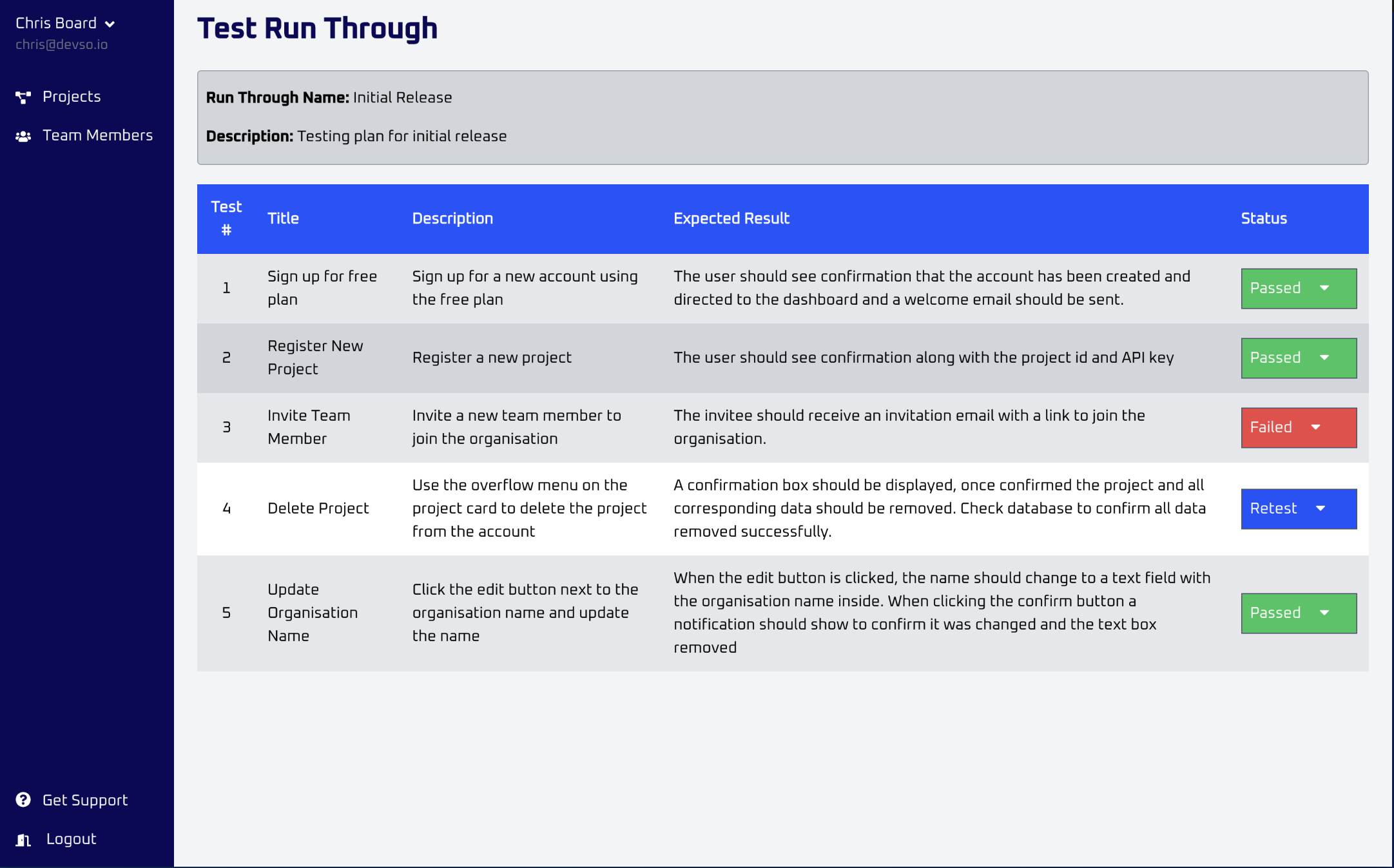Click the Get Support question mark icon
The width and height of the screenshot is (1394, 868).
(23, 800)
